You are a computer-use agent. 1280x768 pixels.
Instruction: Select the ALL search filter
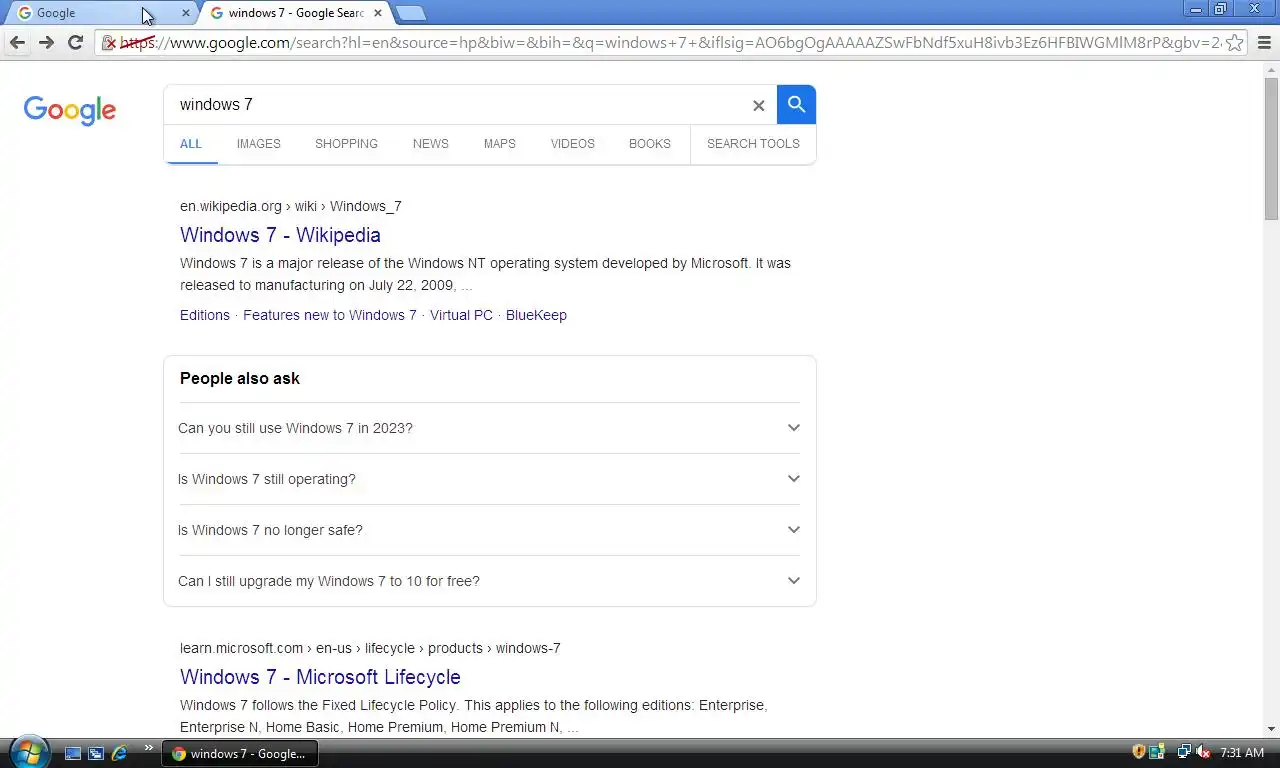point(191,144)
